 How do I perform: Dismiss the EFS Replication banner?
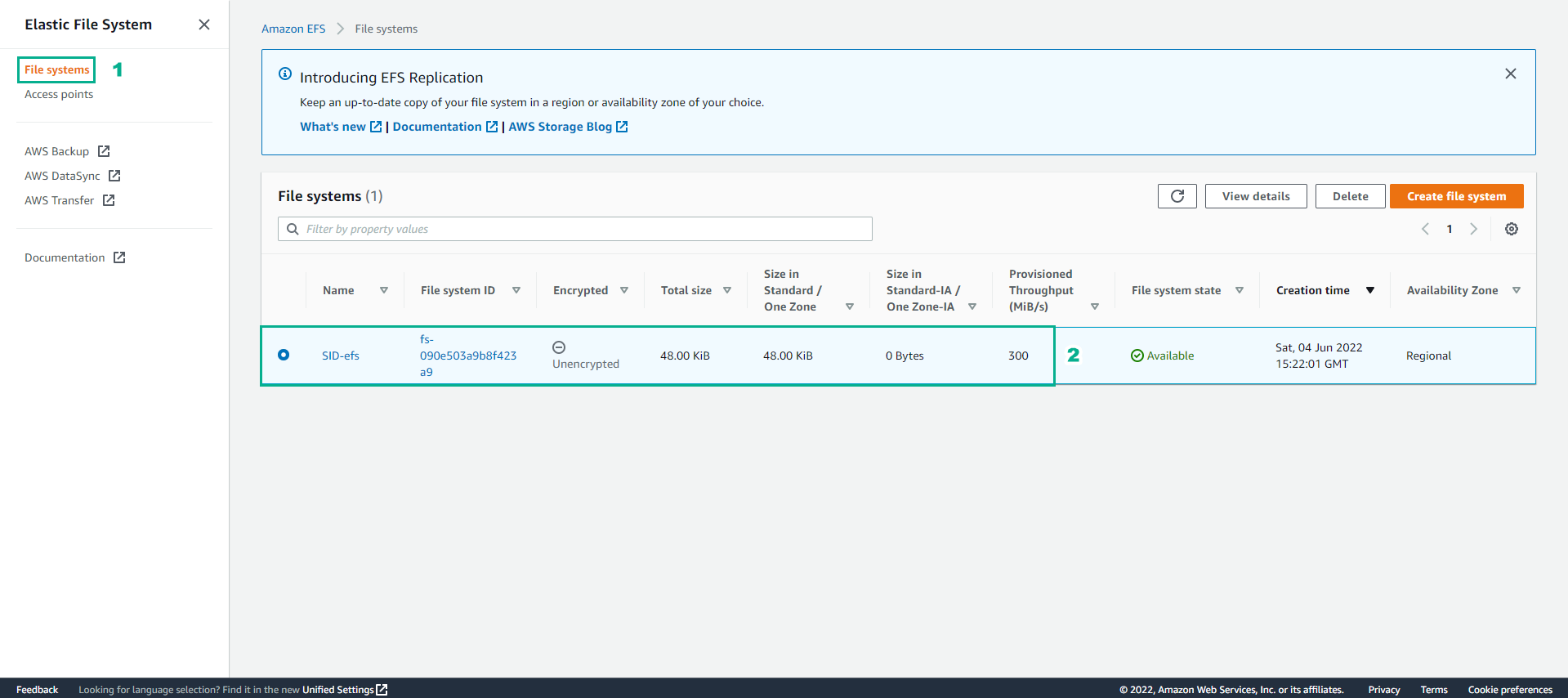(1511, 74)
